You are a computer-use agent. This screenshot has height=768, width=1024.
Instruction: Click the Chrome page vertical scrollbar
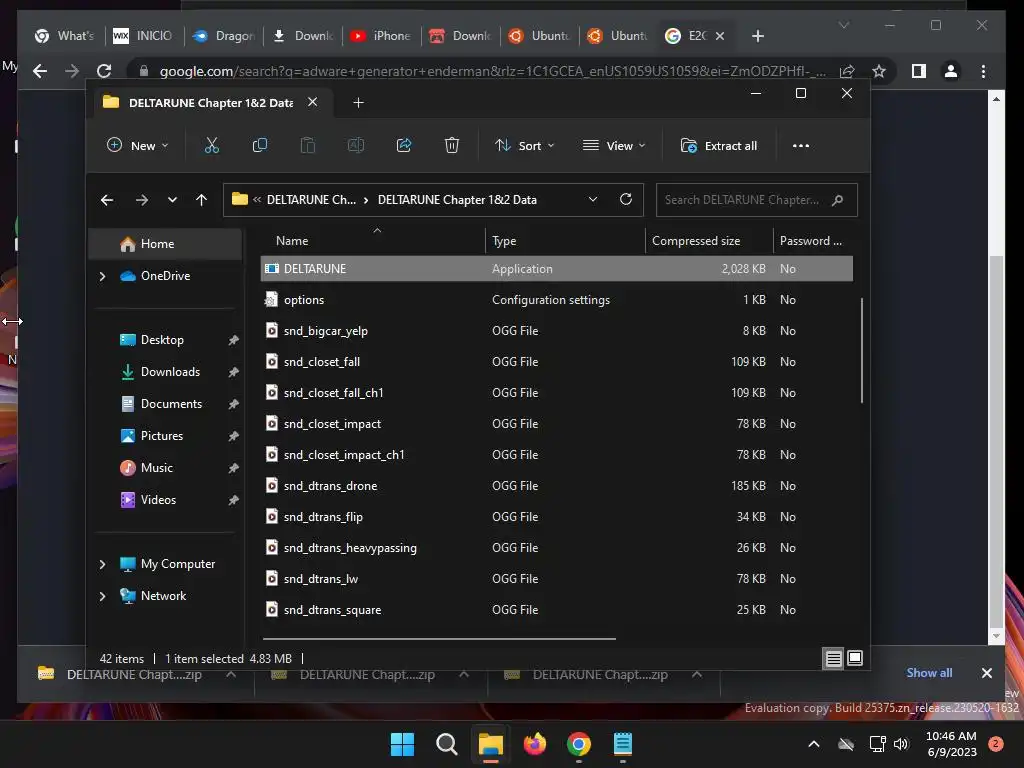click(x=996, y=441)
